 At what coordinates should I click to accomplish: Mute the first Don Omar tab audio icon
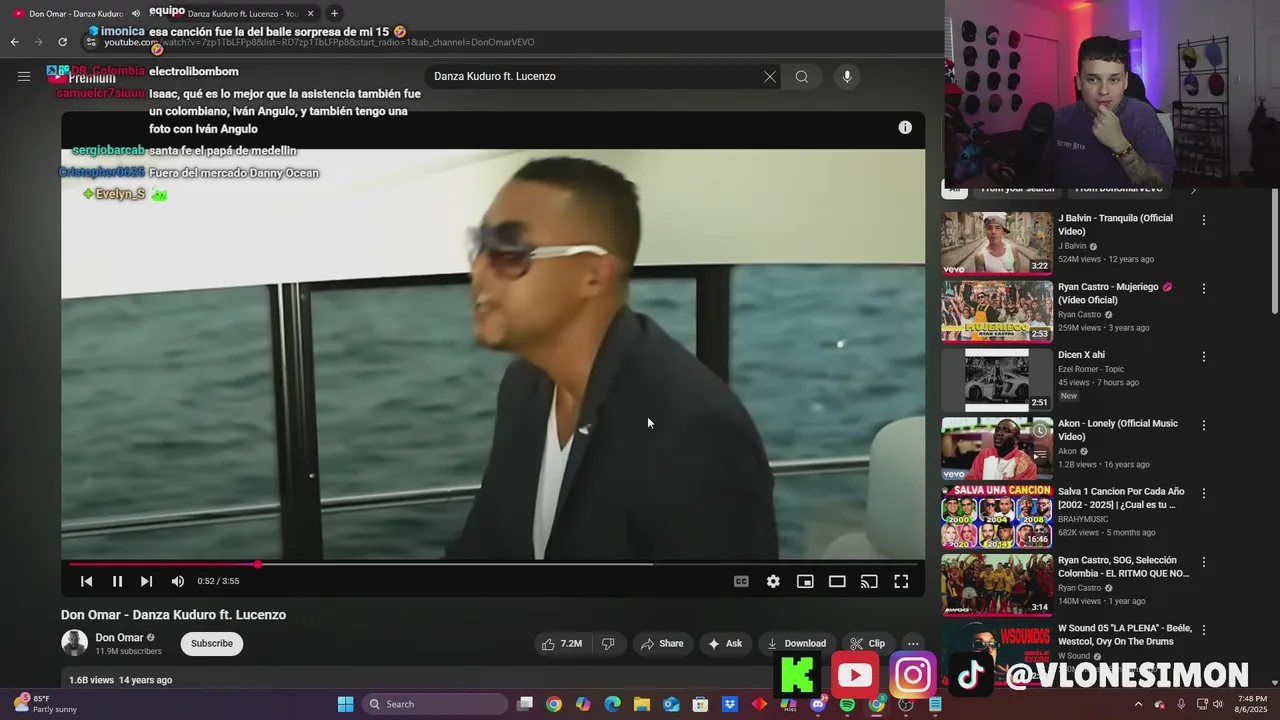pos(136,14)
